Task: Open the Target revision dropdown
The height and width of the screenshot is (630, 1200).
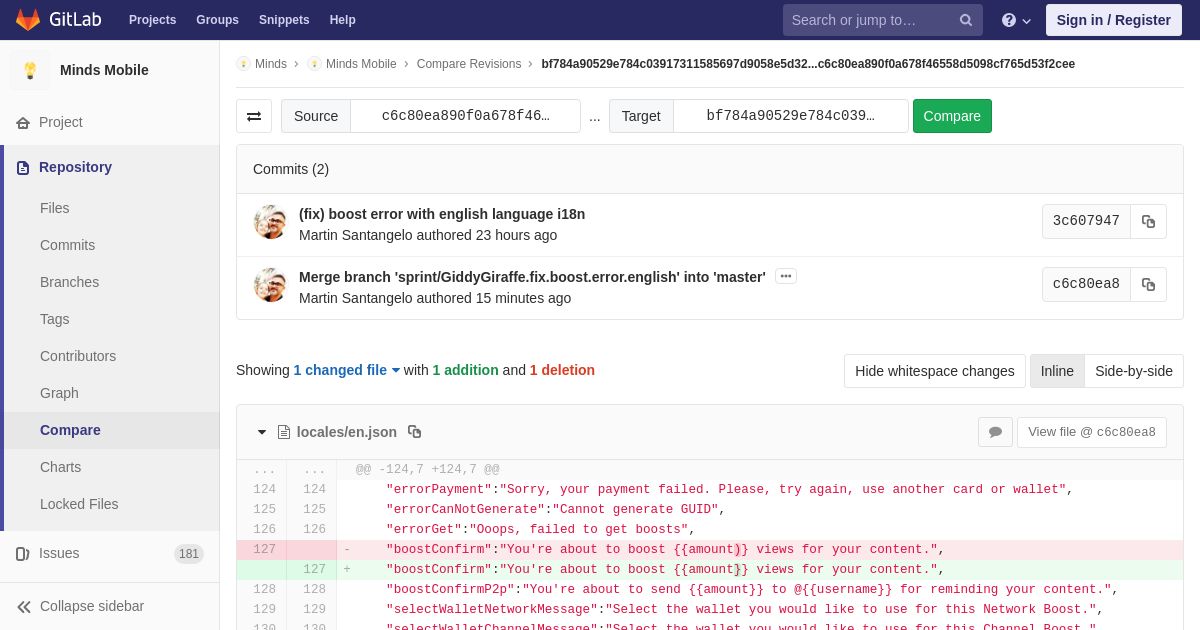Action: tap(790, 116)
